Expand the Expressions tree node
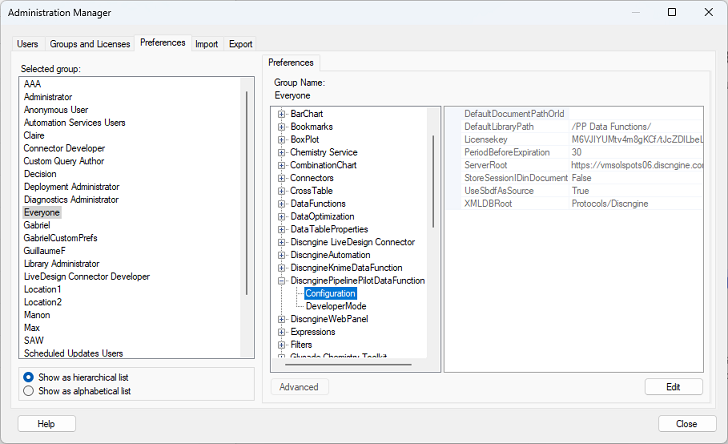 click(281, 332)
